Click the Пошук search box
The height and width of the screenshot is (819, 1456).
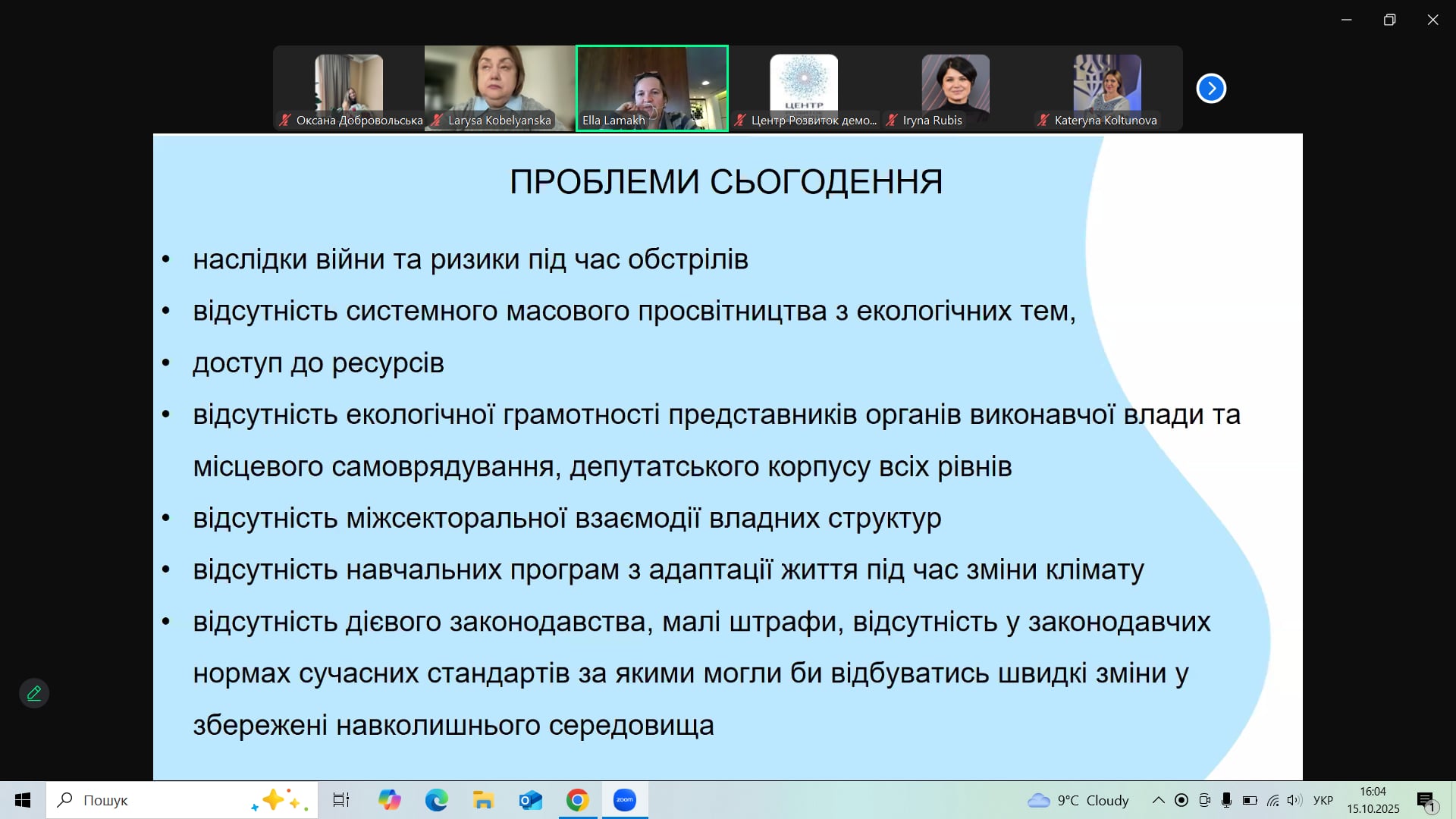(x=159, y=800)
